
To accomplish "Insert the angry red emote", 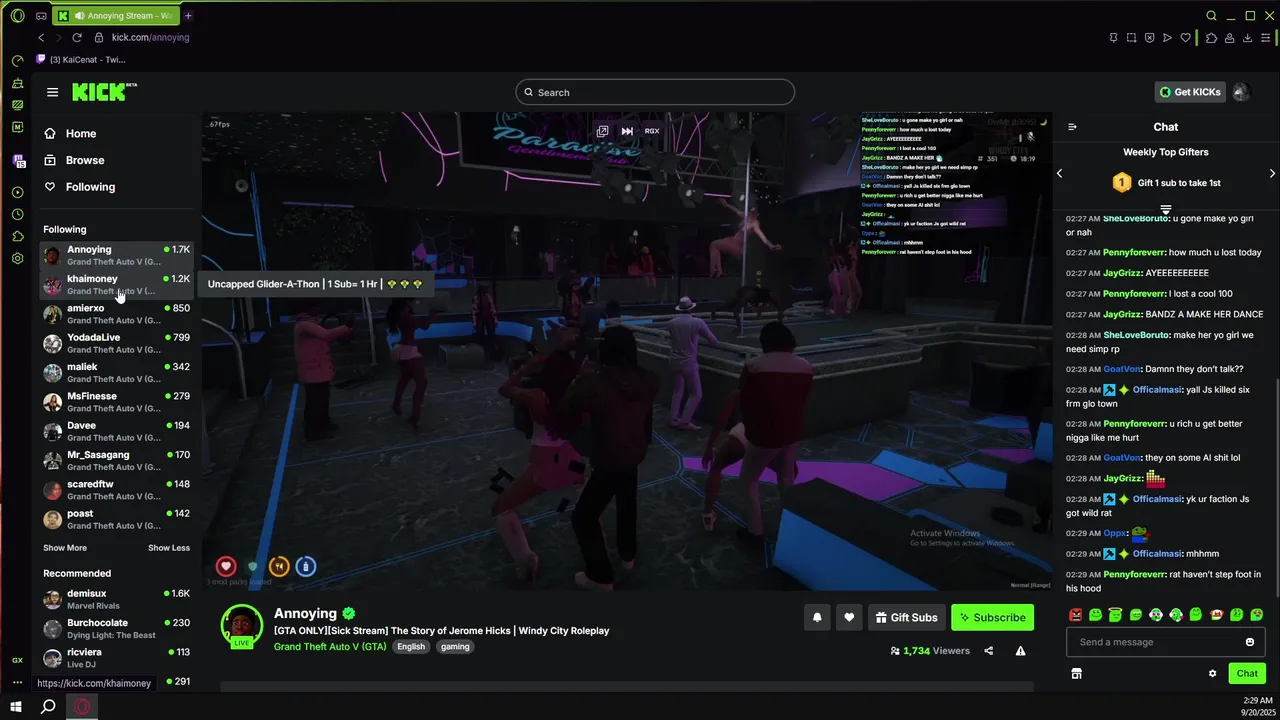I will pyautogui.click(x=1076, y=615).
